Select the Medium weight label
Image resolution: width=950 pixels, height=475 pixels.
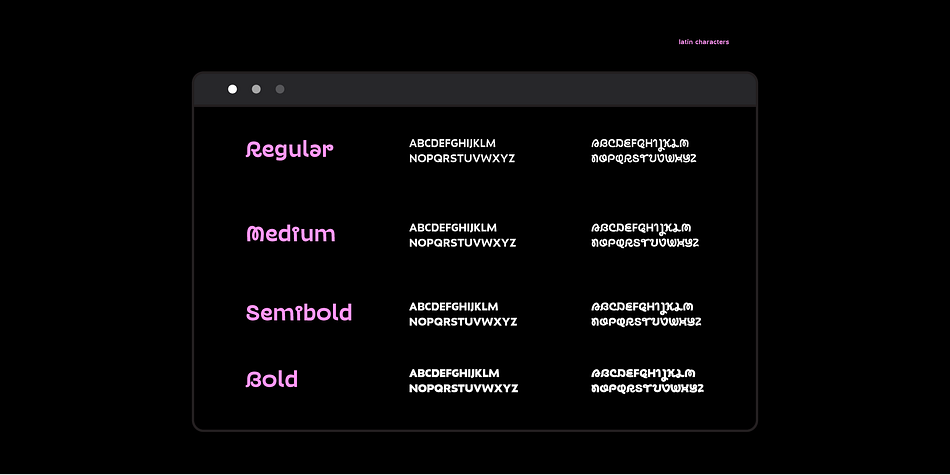click(290, 234)
